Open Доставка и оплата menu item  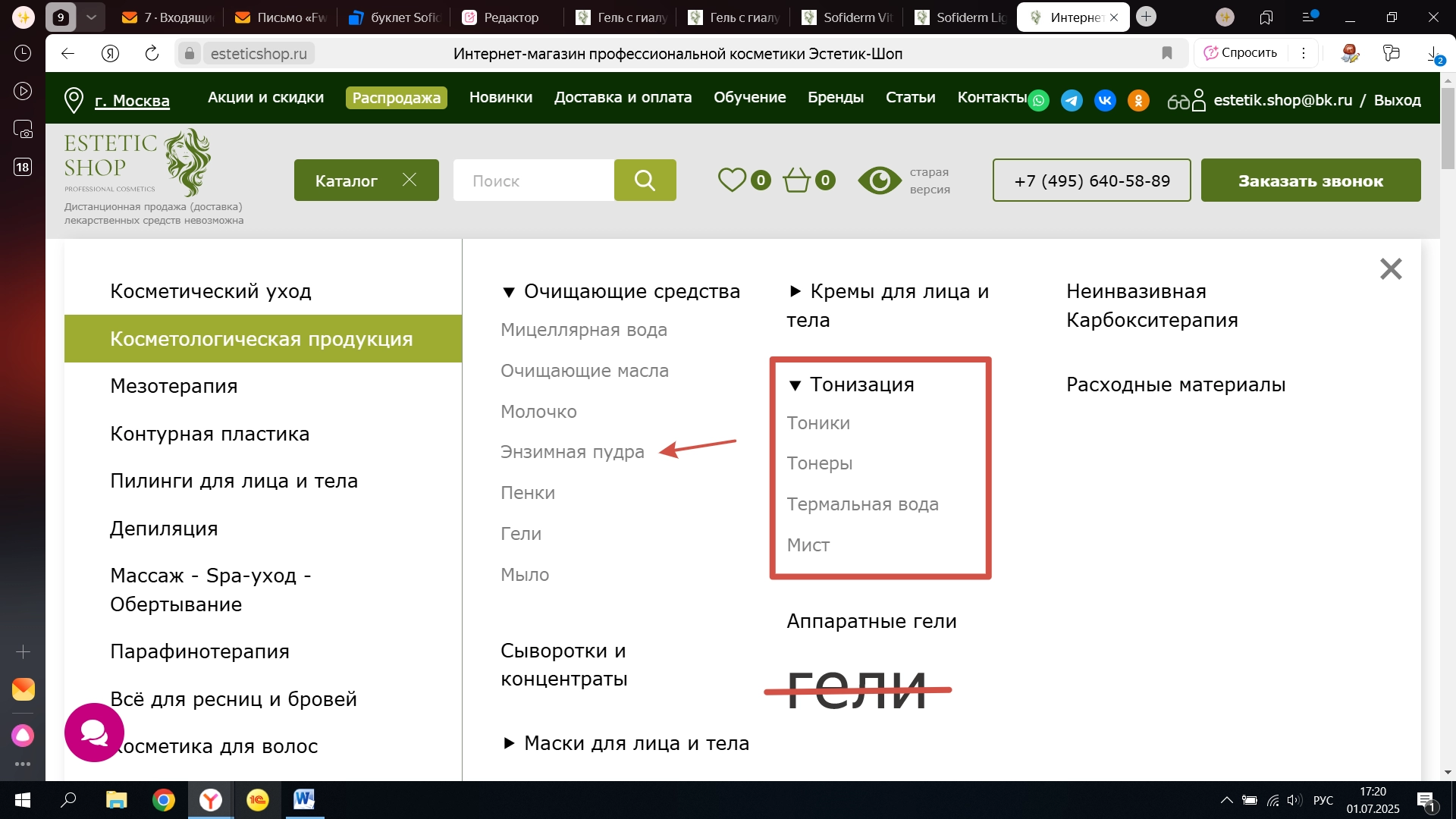pyautogui.click(x=623, y=98)
